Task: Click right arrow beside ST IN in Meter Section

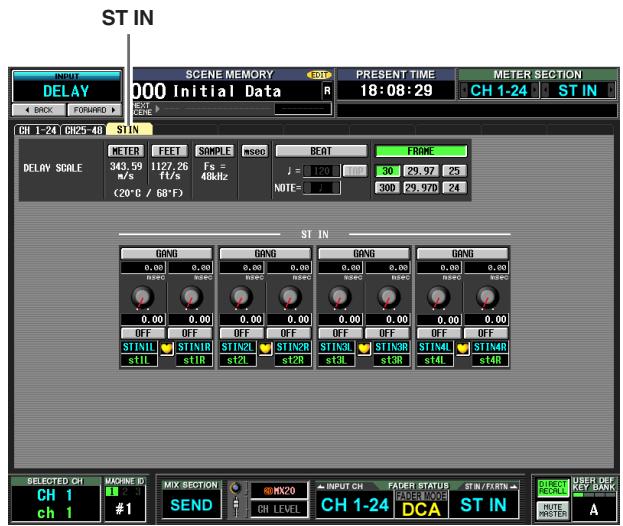Action: point(612,91)
